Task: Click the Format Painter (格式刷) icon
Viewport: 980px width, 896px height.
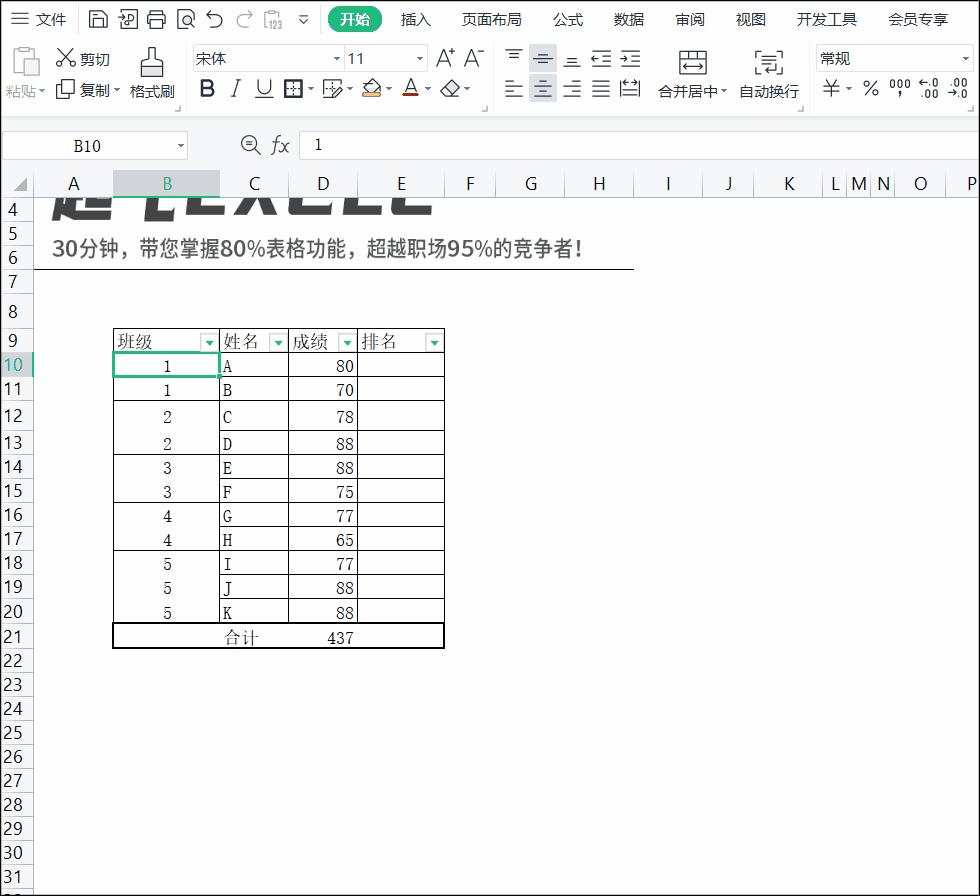Action: tap(152, 62)
